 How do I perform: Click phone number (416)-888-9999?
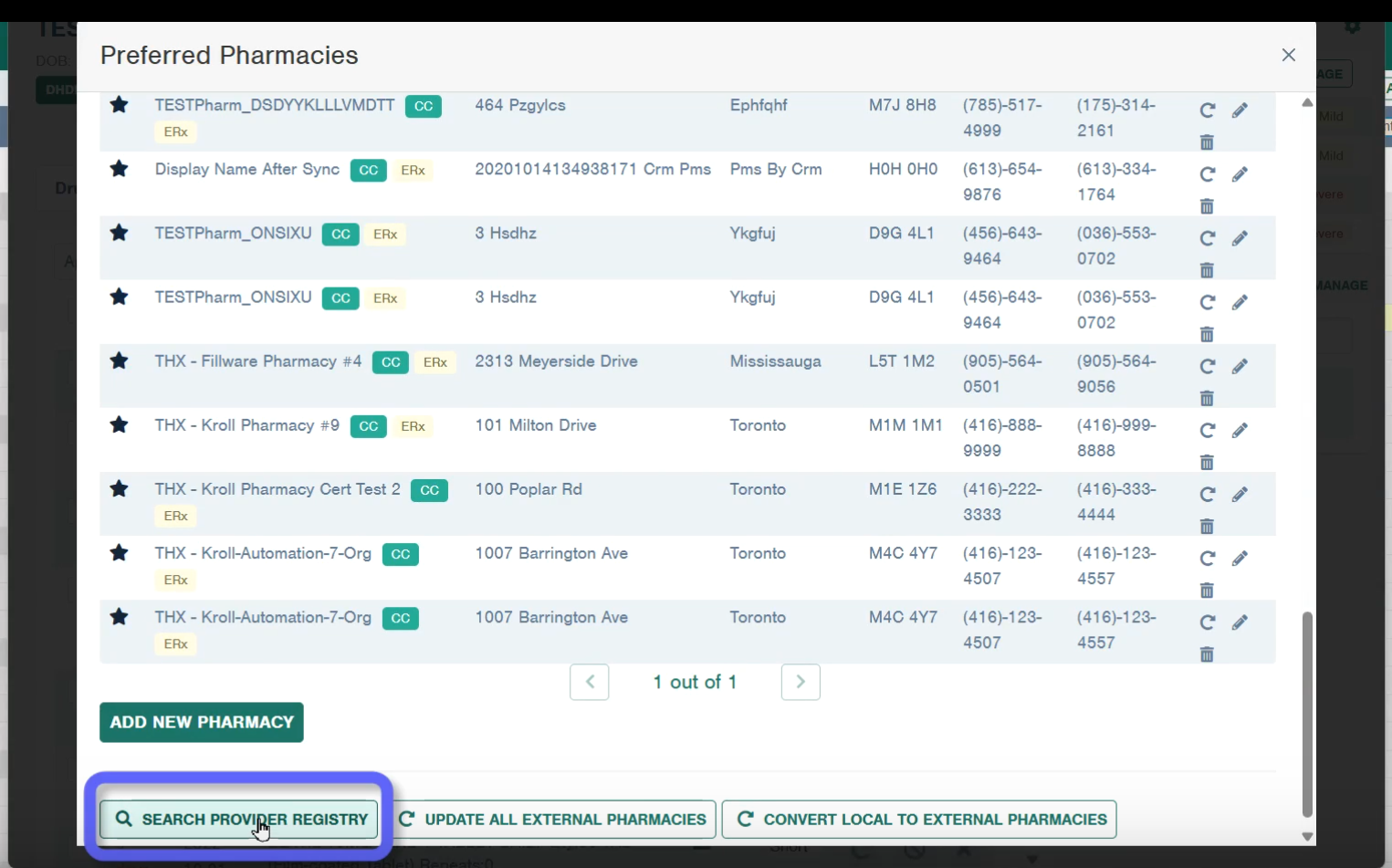pyautogui.click(x=1002, y=438)
